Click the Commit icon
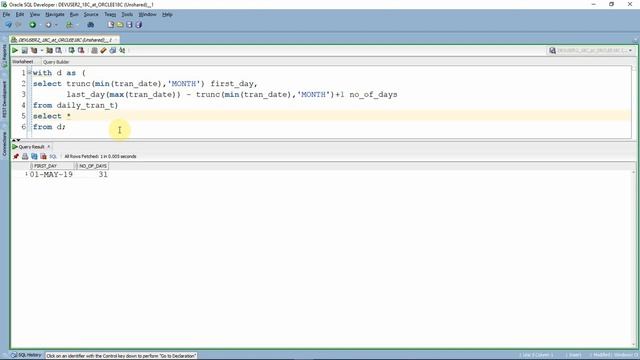 (71, 51)
